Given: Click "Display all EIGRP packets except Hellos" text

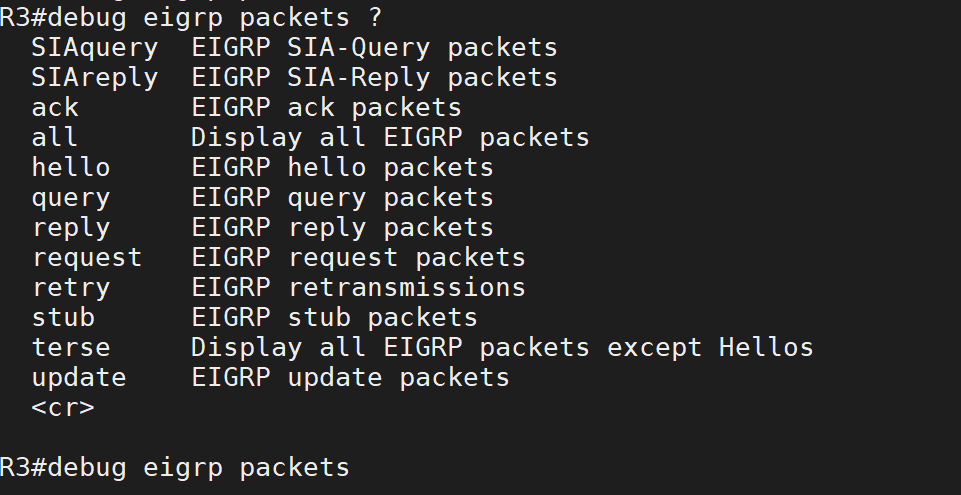Looking at the screenshot, I should tap(502, 347).
